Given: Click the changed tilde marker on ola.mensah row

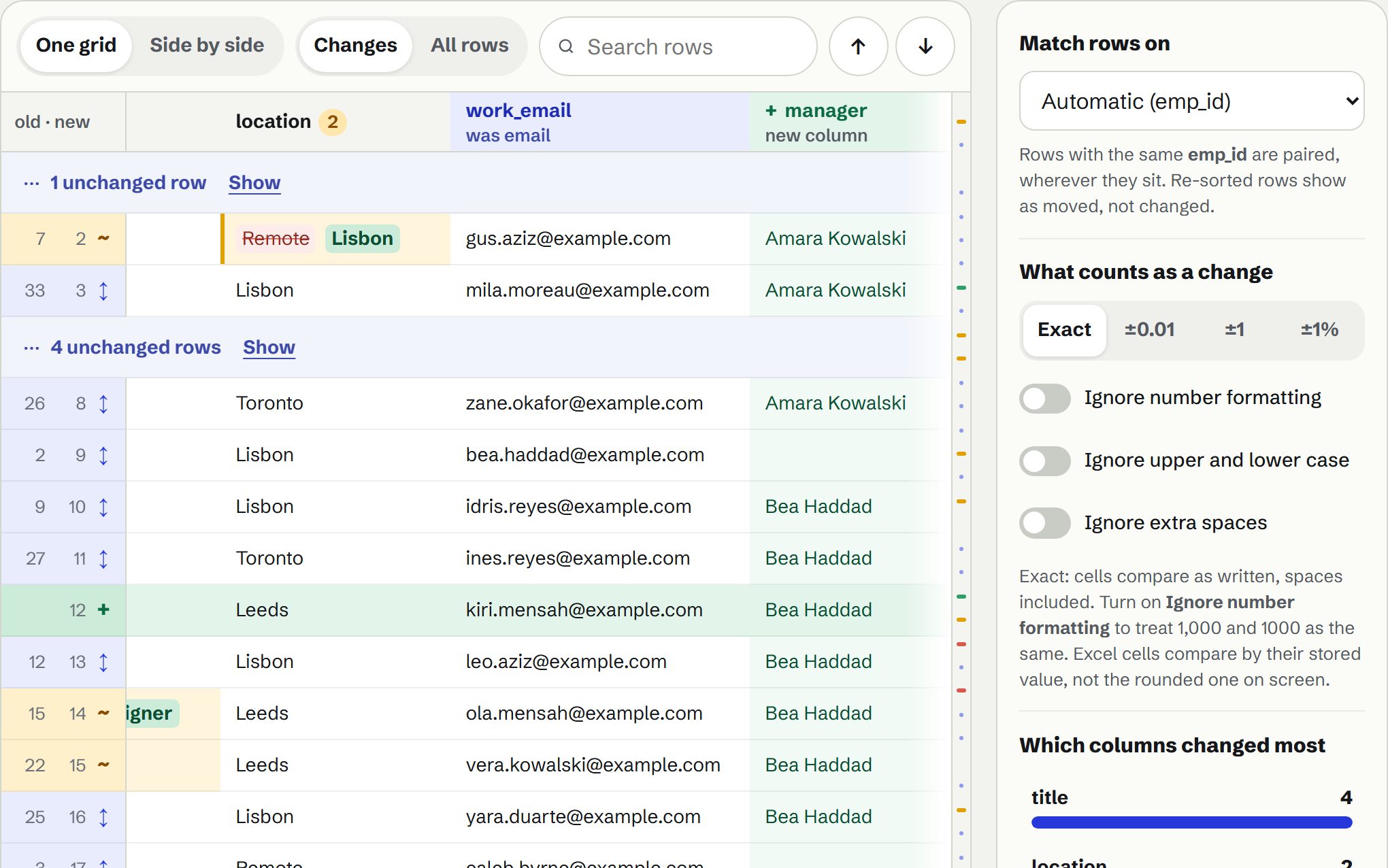Looking at the screenshot, I should point(103,713).
